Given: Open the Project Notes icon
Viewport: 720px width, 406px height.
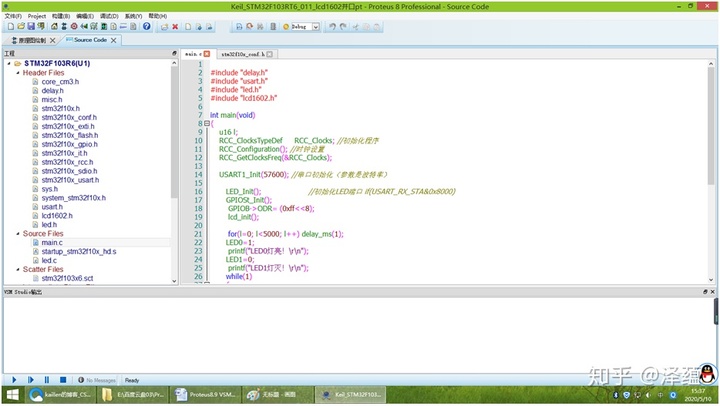Looking at the screenshot, I should pyautogui.click(x=133, y=27).
